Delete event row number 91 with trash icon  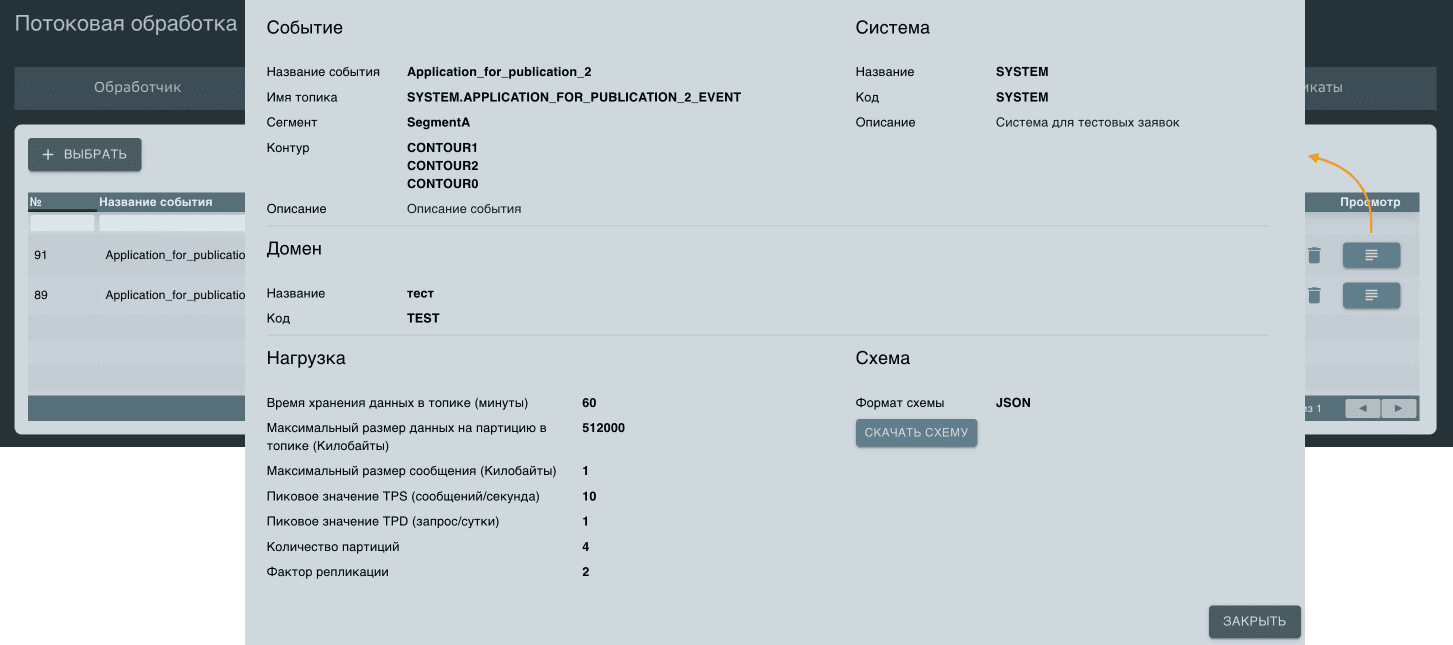[1314, 256]
